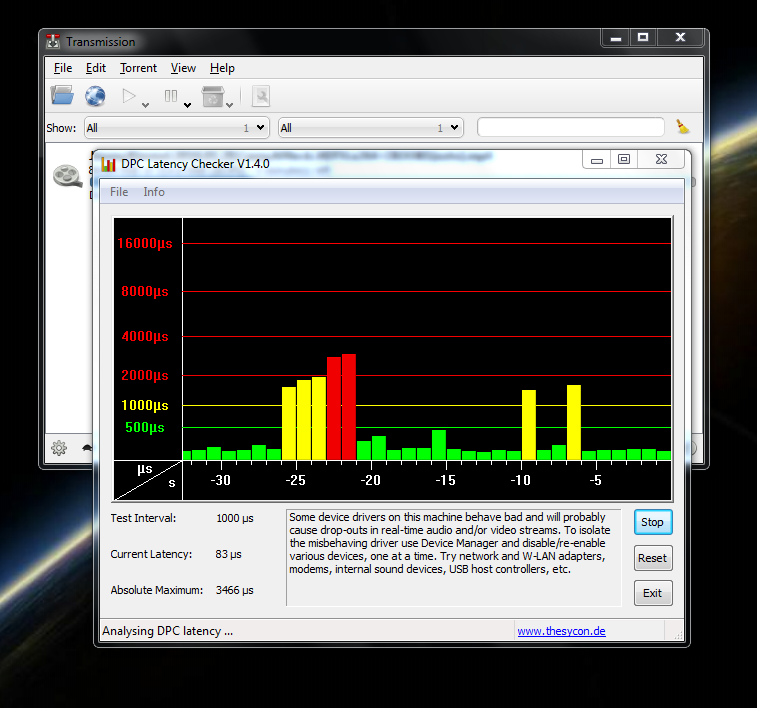Click the 4000µs scale label
The image size is (757, 708).
click(145, 336)
